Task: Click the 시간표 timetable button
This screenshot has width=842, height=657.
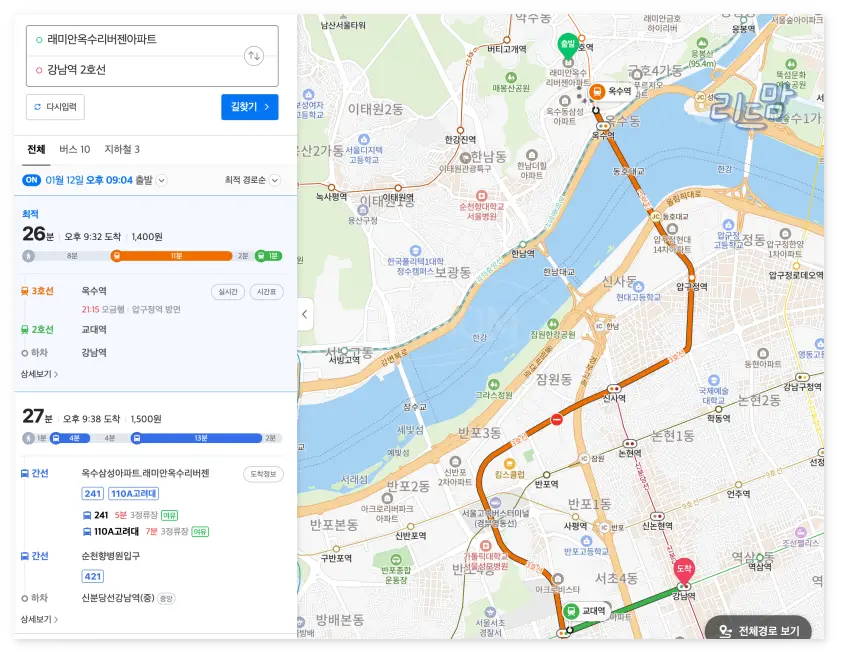Action: pos(266,292)
